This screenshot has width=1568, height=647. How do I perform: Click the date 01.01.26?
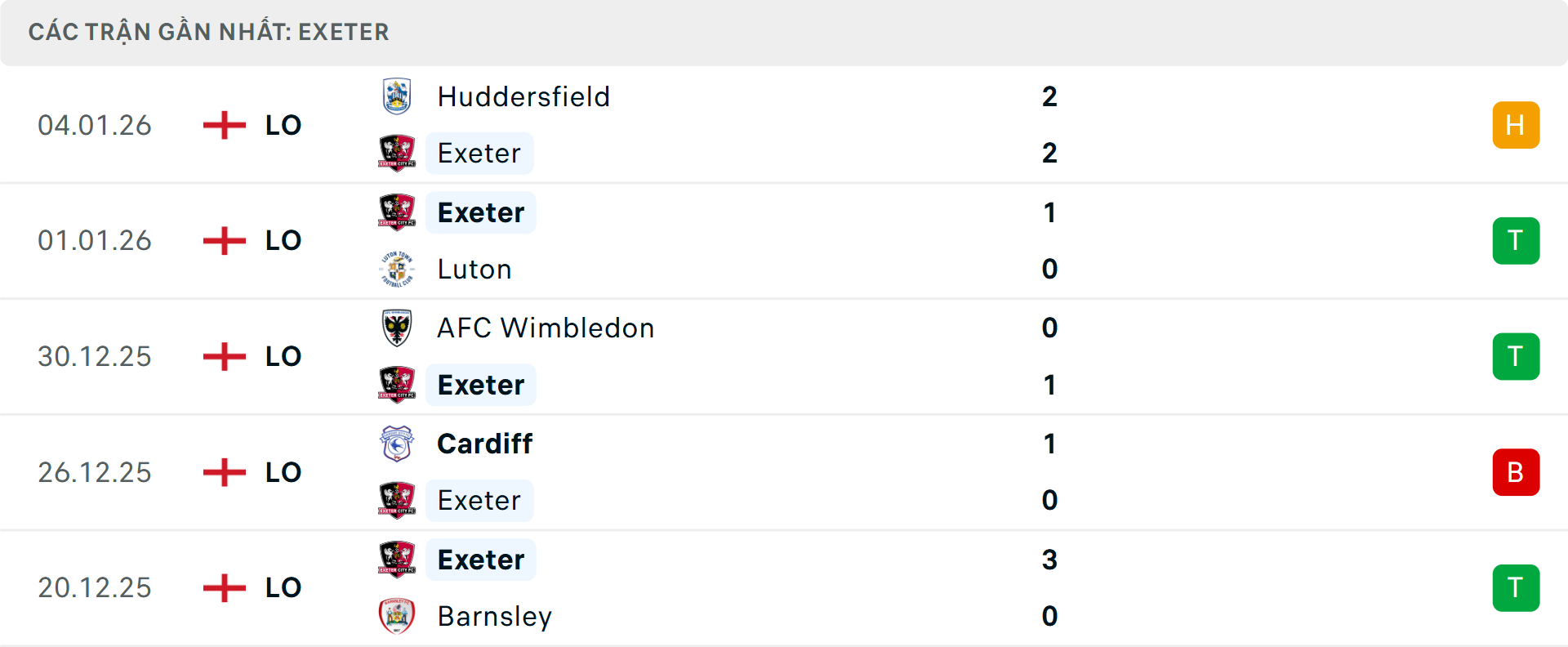95,240
